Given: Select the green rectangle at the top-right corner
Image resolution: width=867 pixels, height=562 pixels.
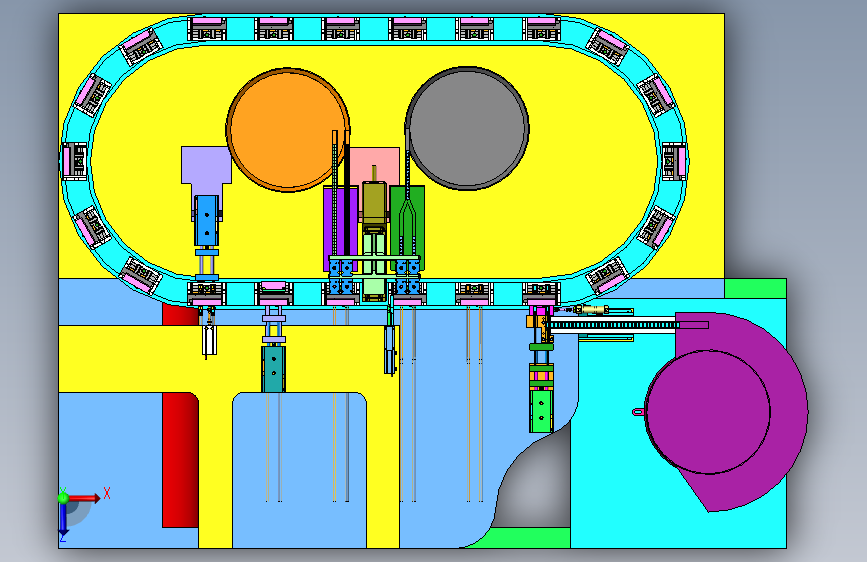Looking at the screenshot, I should pos(755,288).
